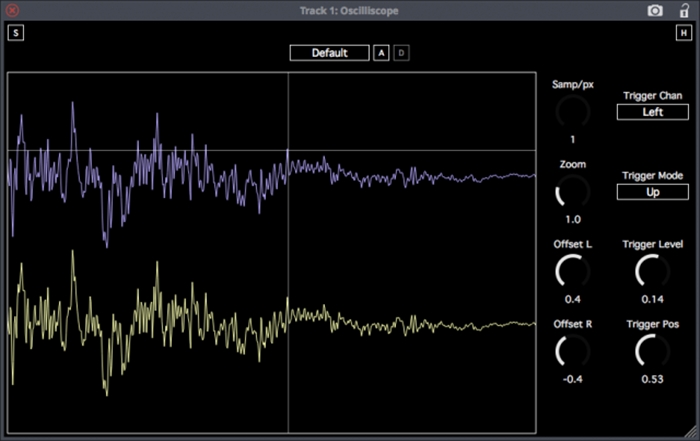Open the Default preset dropdown
Viewport: 700px width, 441px height.
coord(329,53)
